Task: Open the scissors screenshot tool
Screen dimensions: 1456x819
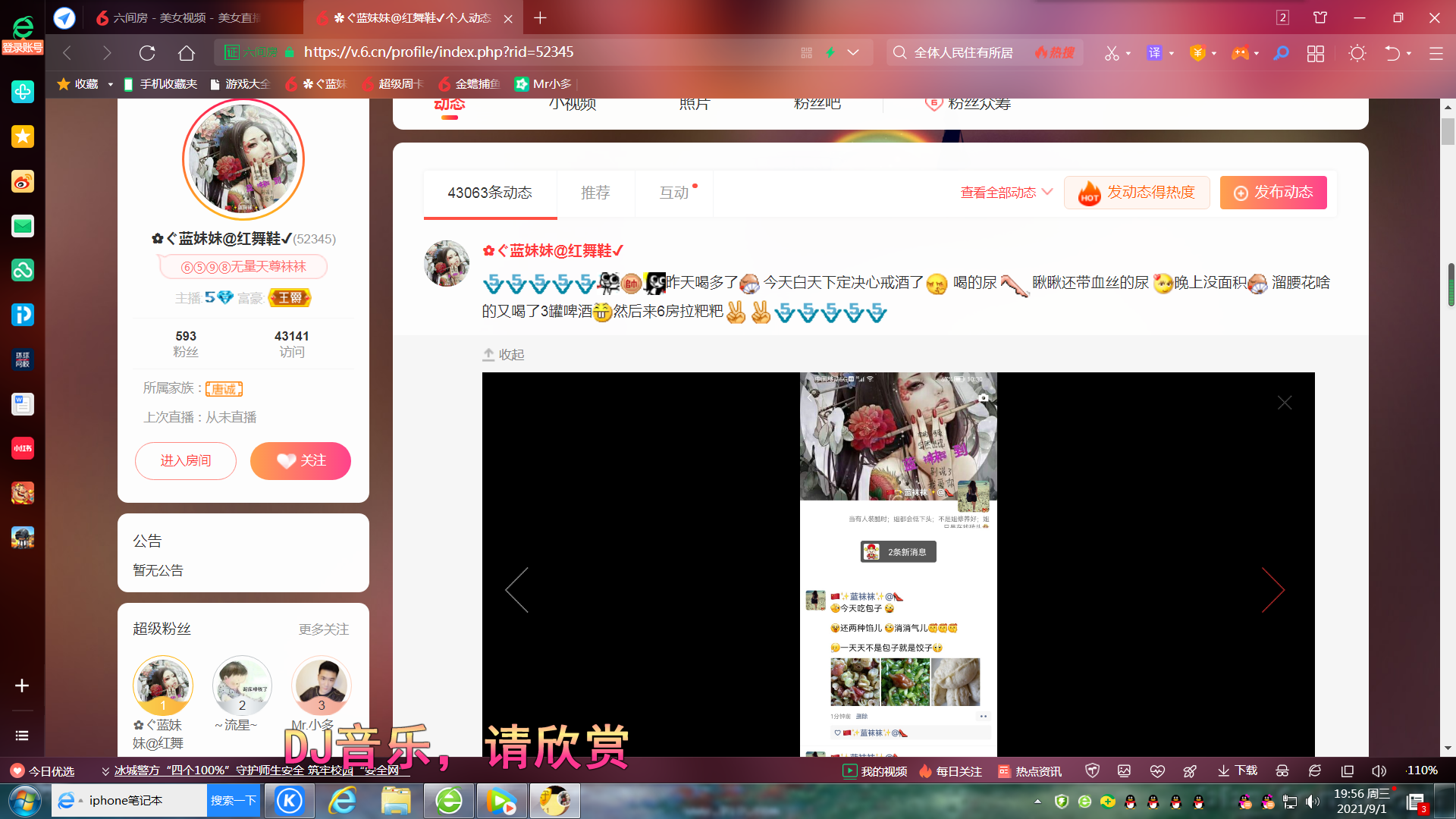Action: 1112,52
